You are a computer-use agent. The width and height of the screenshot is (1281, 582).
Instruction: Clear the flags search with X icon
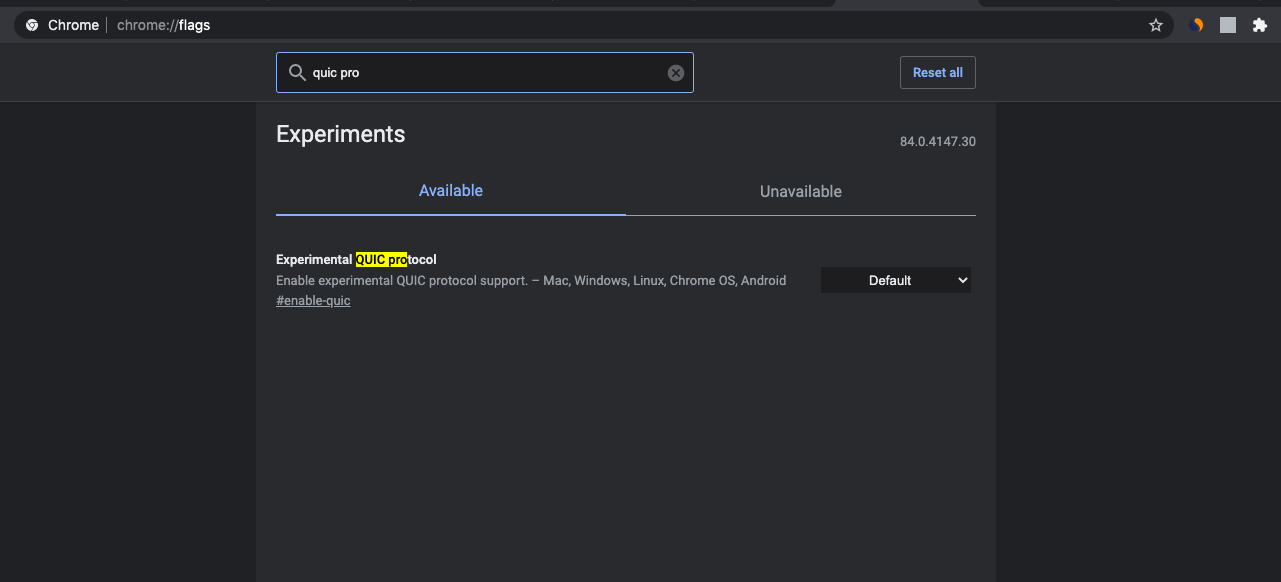tap(676, 73)
